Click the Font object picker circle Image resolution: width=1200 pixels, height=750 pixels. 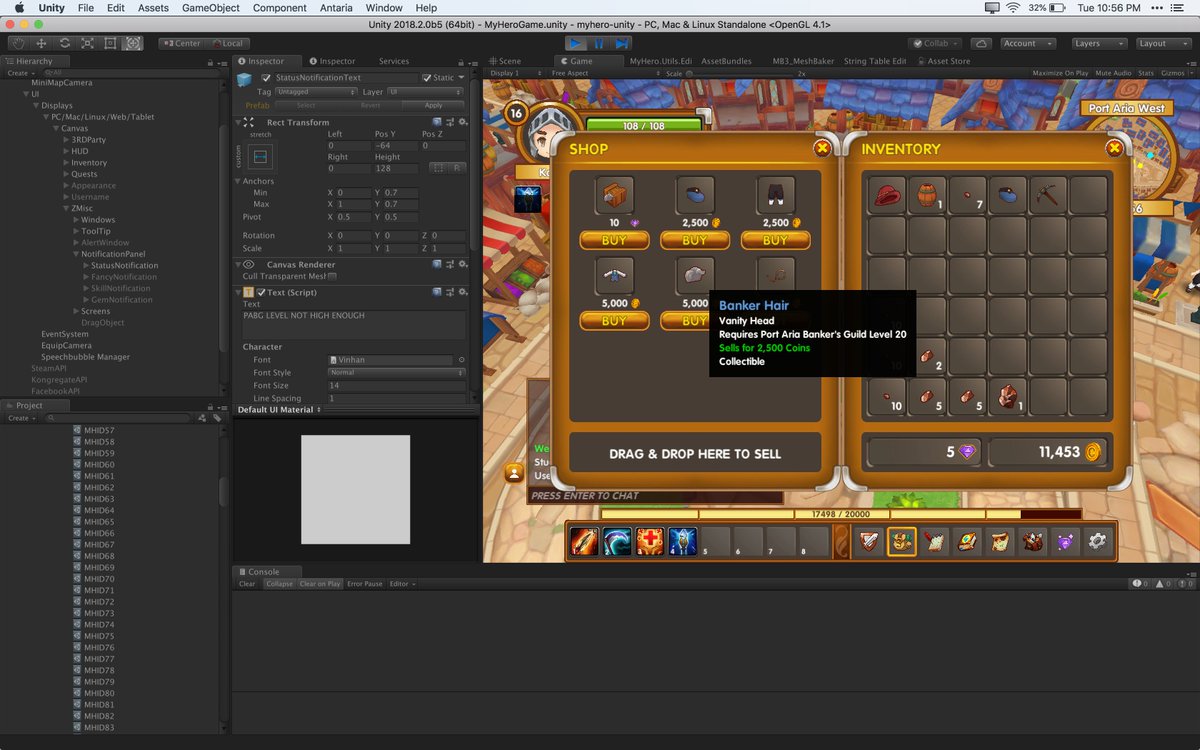[461, 359]
